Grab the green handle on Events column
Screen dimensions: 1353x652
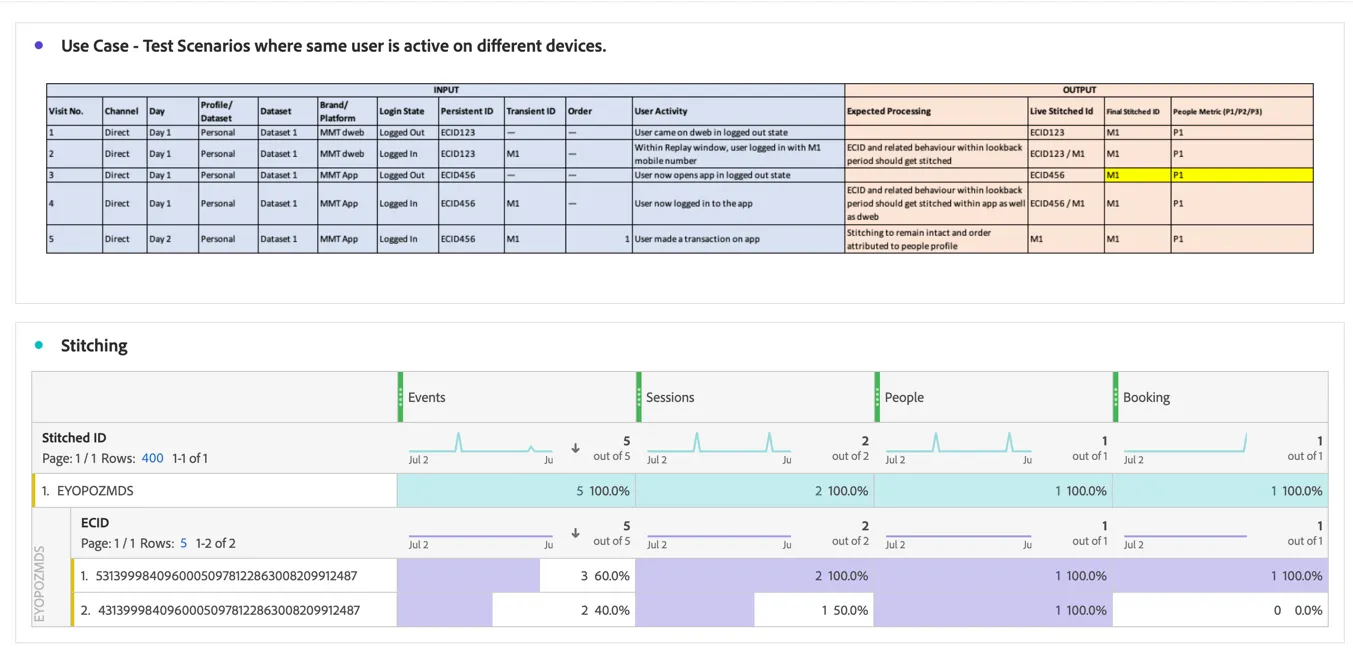(x=401, y=397)
